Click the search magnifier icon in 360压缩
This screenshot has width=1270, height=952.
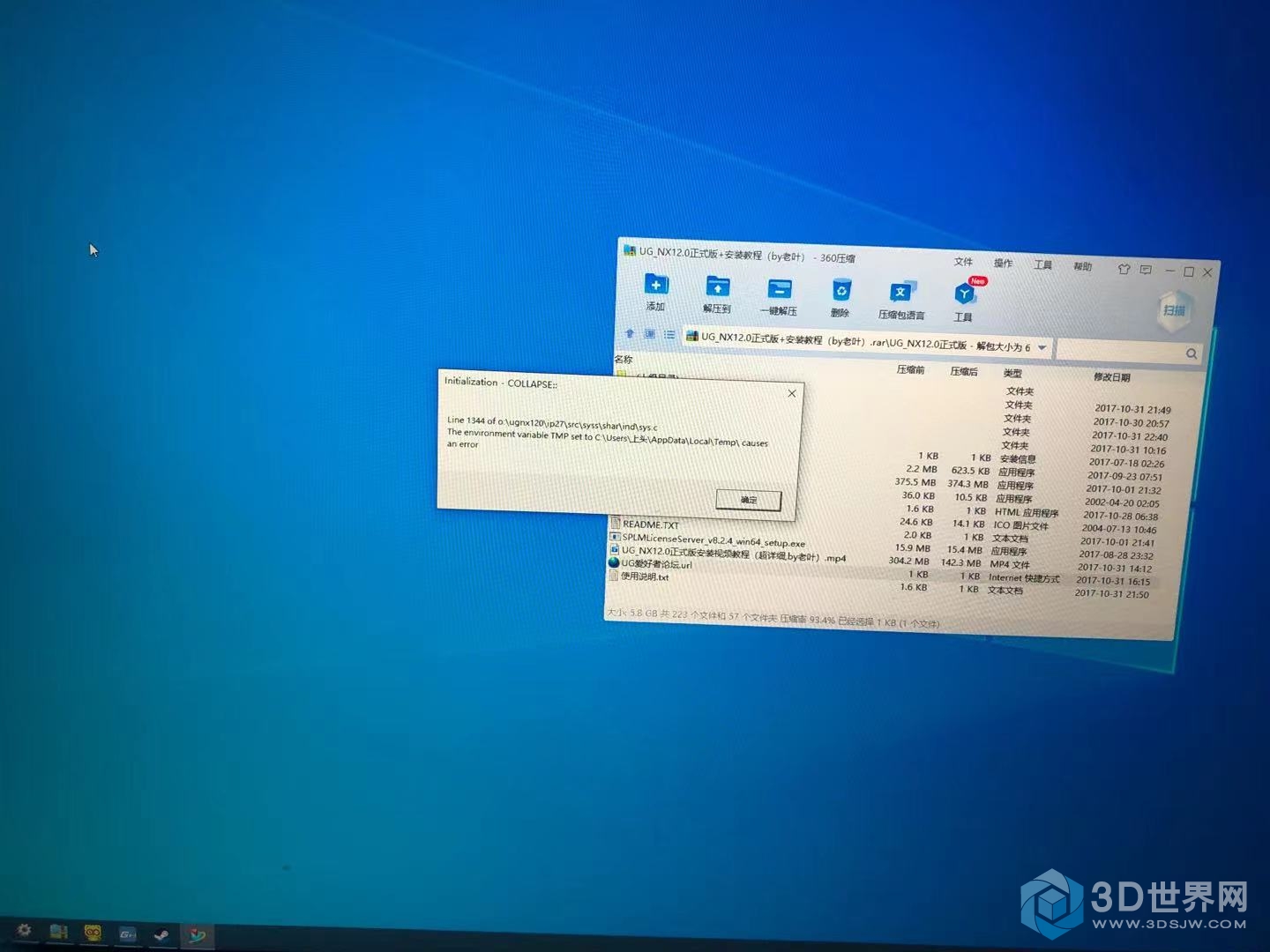click(x=1192, y=353)
